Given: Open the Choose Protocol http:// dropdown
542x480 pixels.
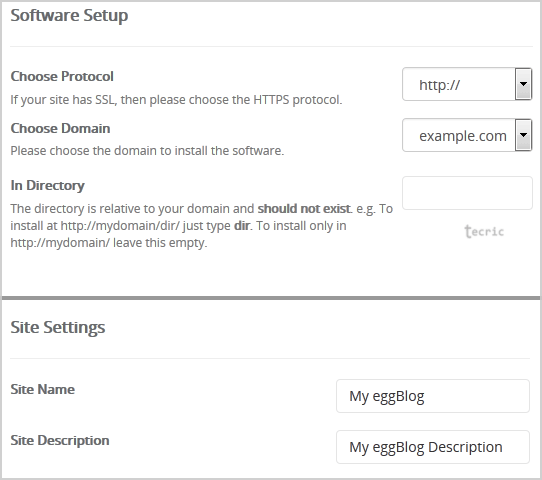Looking at the screenshot, I should [467, 84].
